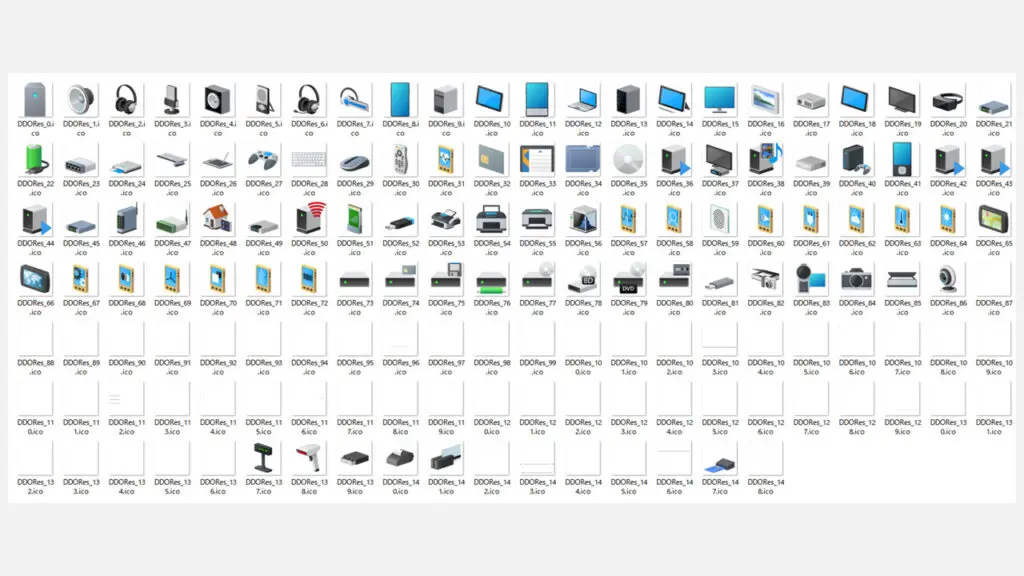
Task: Select the DDORes_140 receipt printer icon
Action: pos(400,459)
